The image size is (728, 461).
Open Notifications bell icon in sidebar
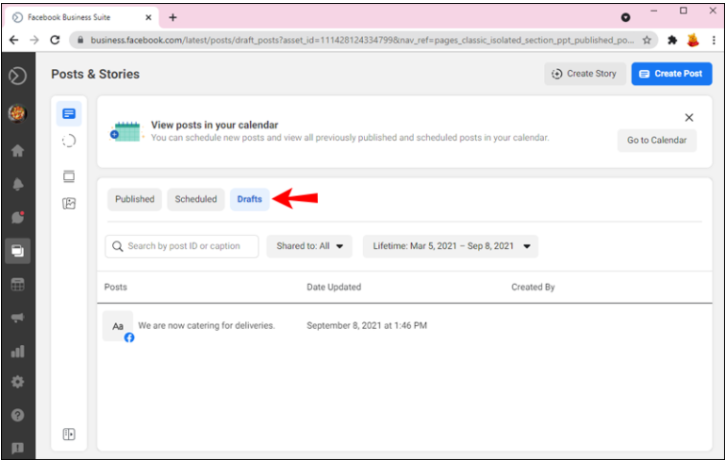(x=18, y=184)
